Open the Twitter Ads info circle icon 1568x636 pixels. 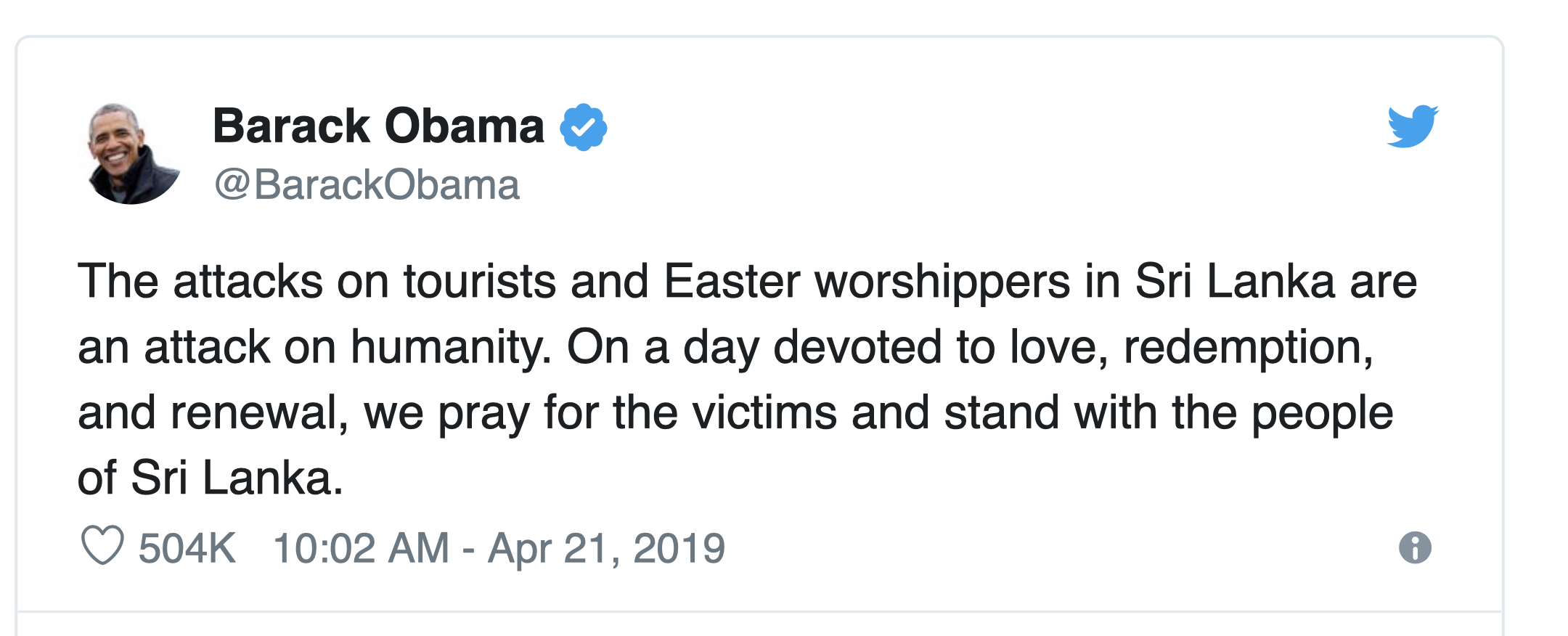point(1415,547)
